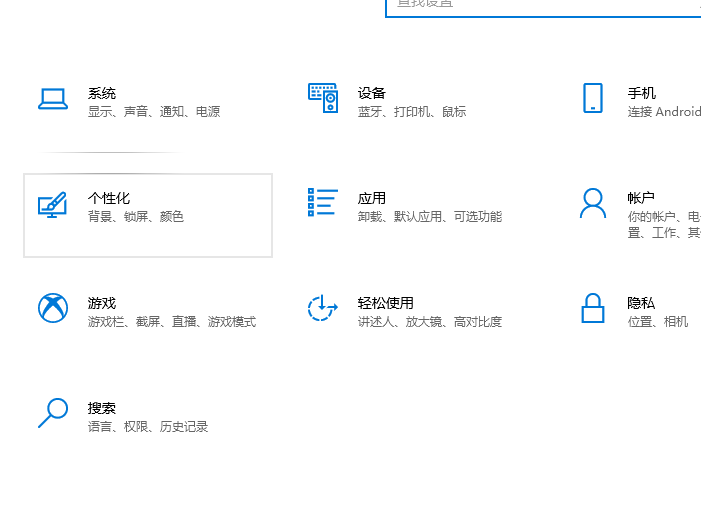Open the 游戏 settings heading
This screenshot has height=512, width=701.
(101, 303)
